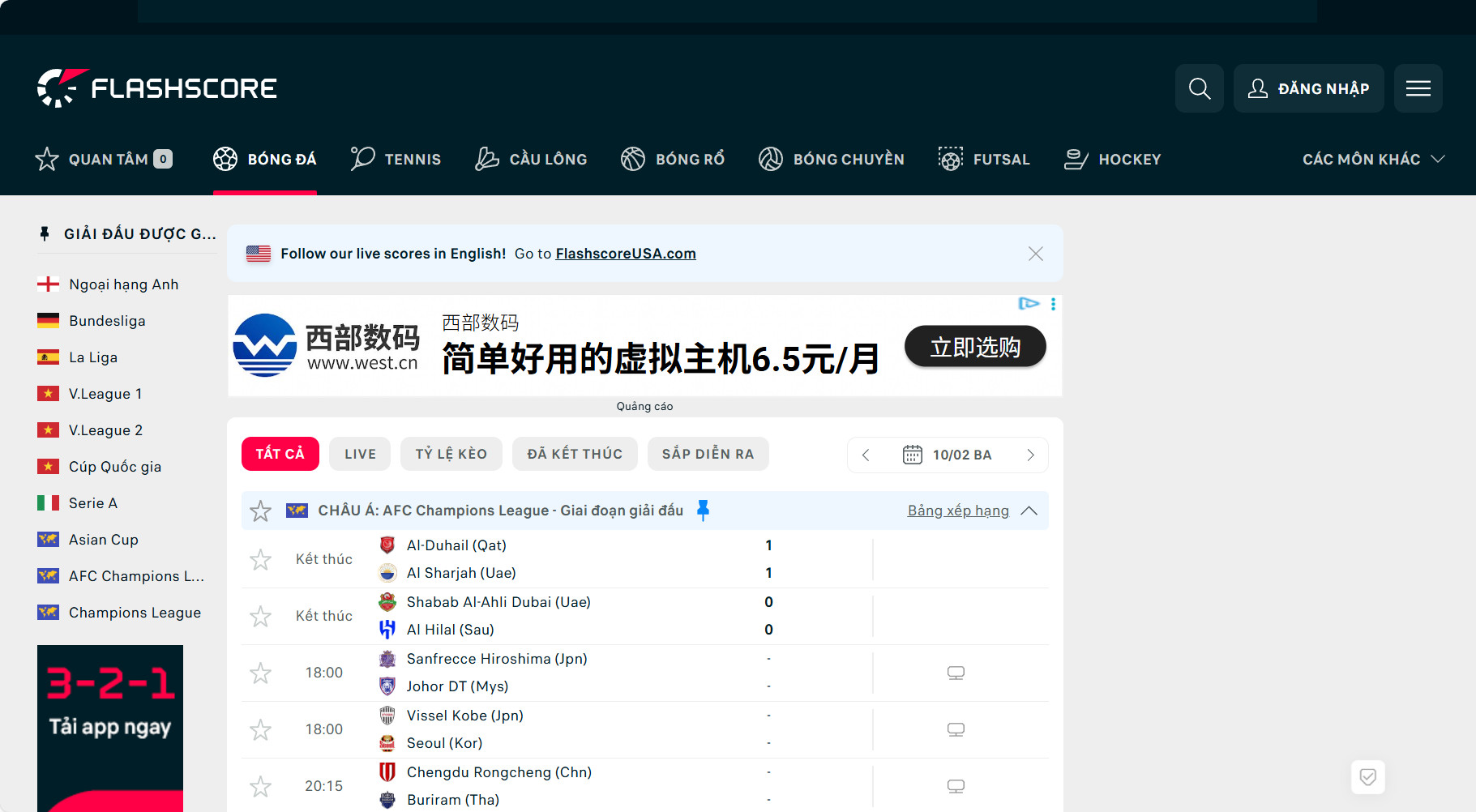Click the Đăng nhập login button
This screenshot has height=812, width=1476.
1308,88
